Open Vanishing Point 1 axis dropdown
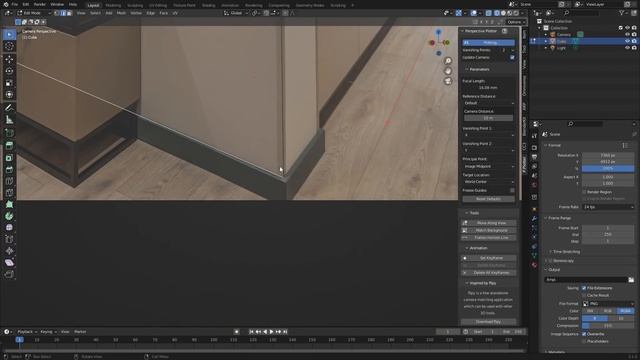This screenshot has height=360, width=640. (489, 135)
